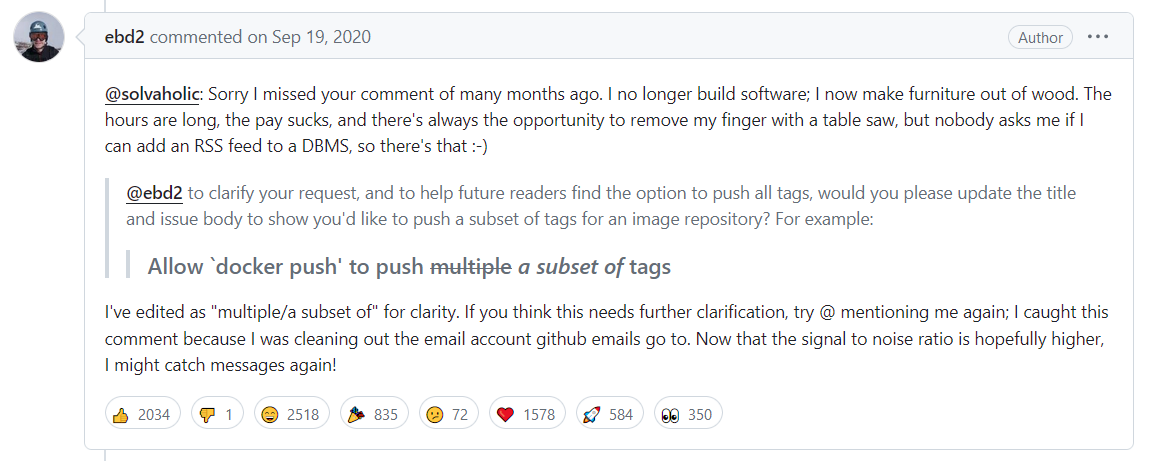1155x461 pixels.
Task: Click the italic text "a subset of"
Action: point(570,266)
